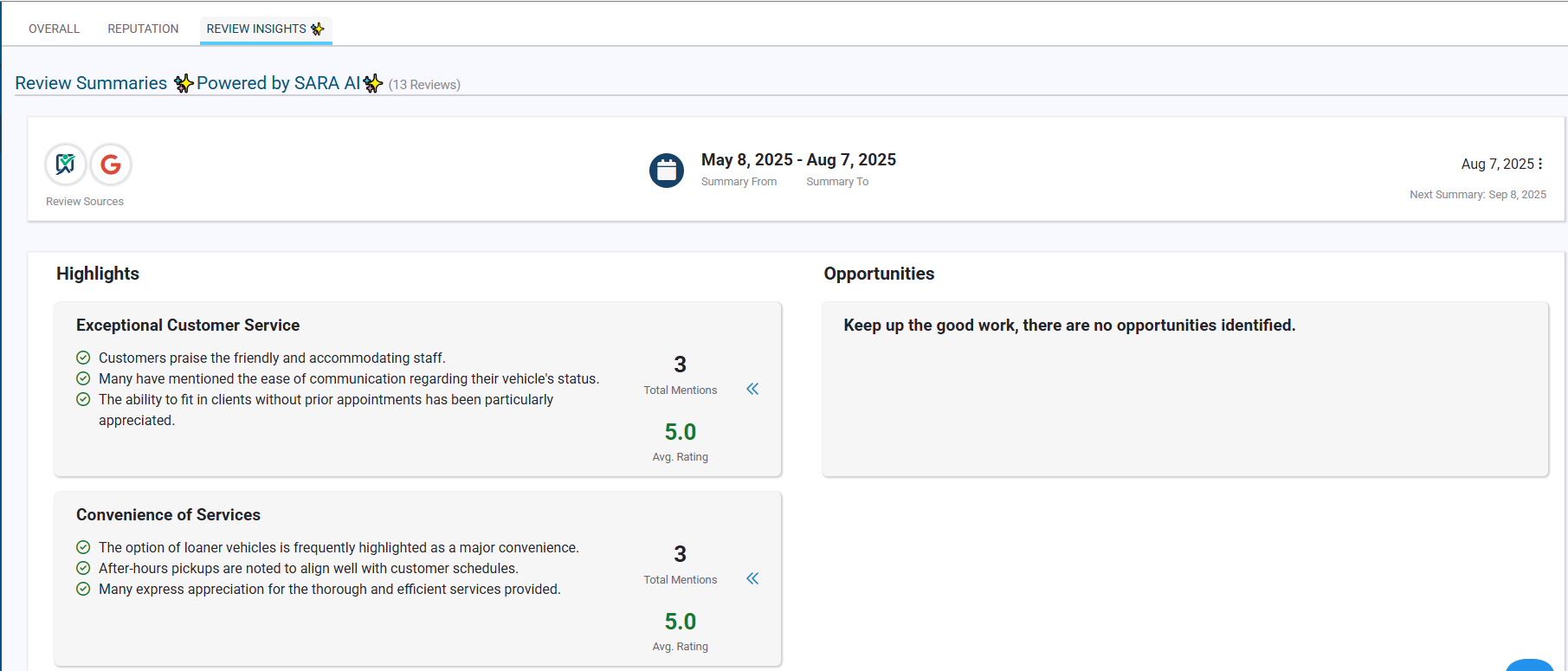Expand Exceptional Customer Service with double chevron
The image size is (1568, 671).
click(752, 389)
